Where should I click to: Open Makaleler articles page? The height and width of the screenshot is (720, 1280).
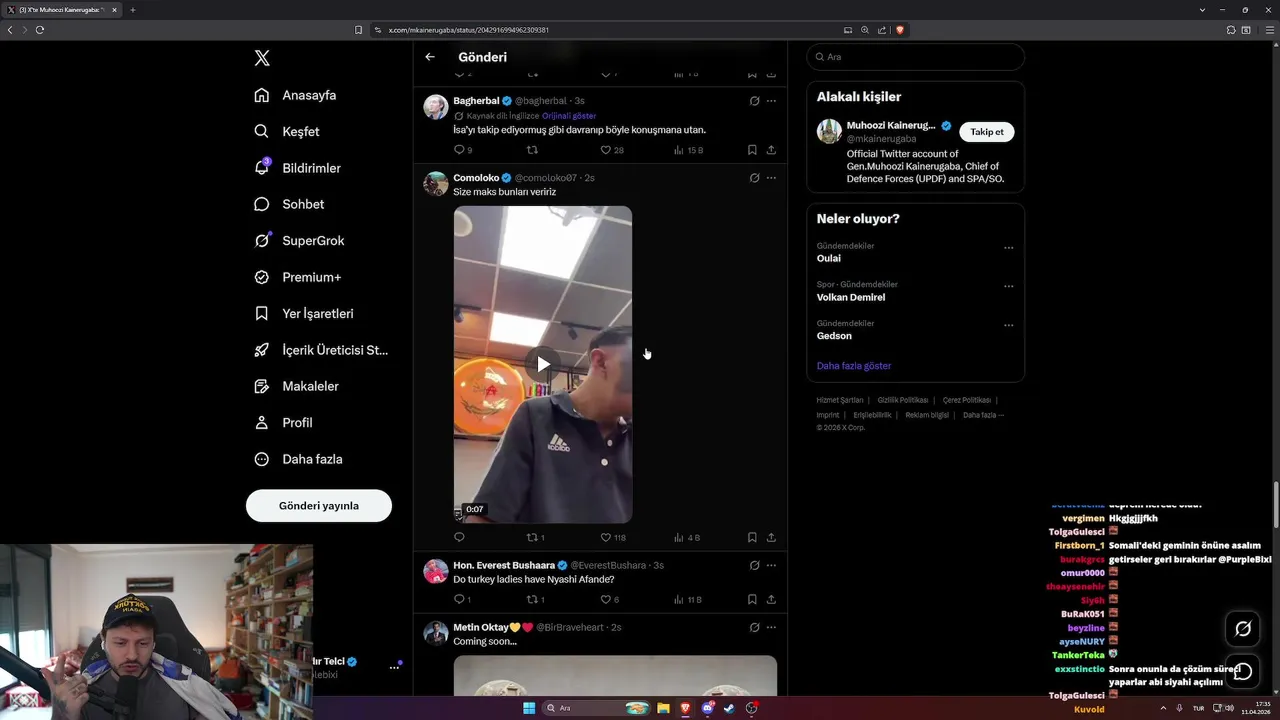point(296,386)
